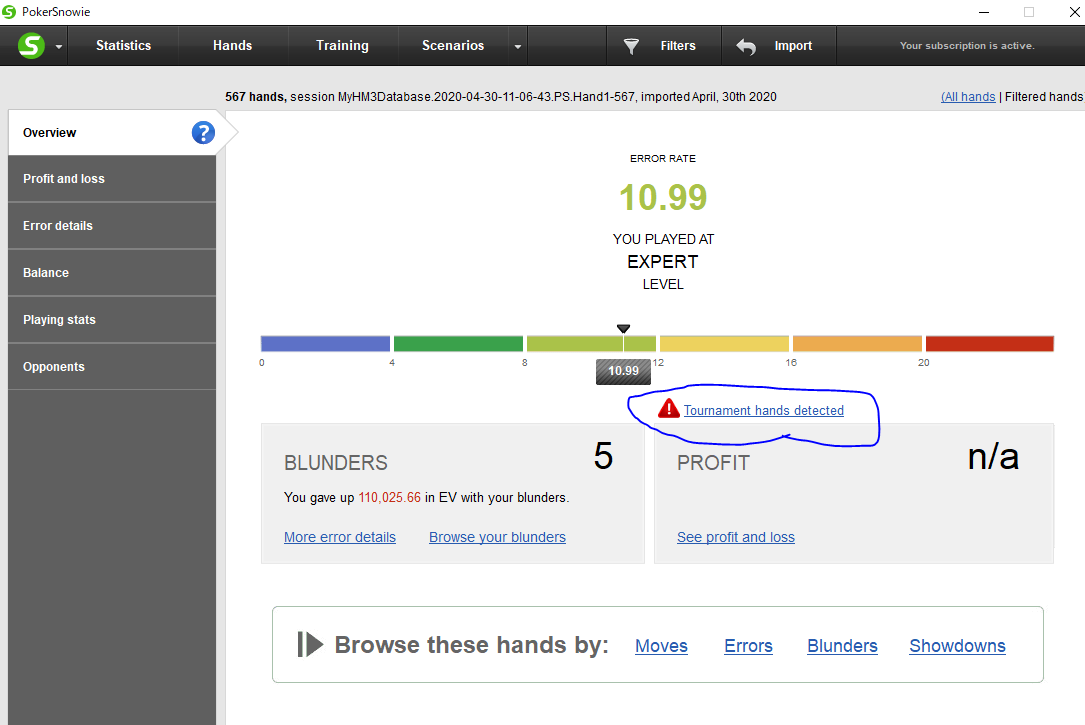Open the Statistics menu
Viewport: 1085px width, 725px height.
click(x=123, y=46)
